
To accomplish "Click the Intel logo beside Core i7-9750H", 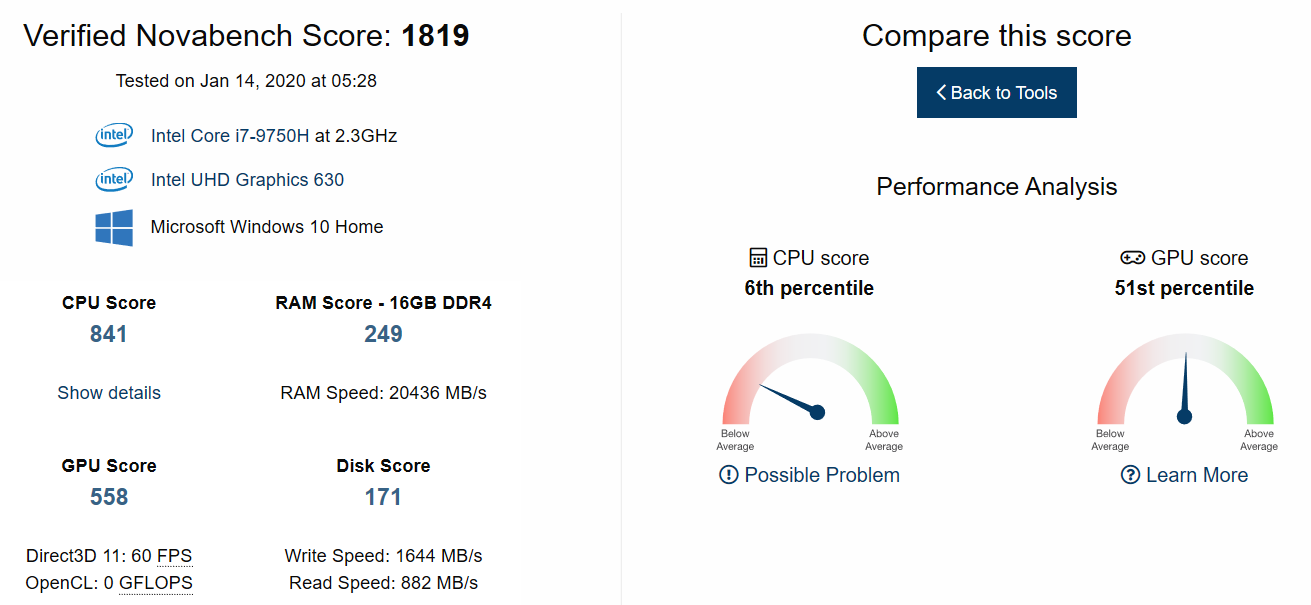I will pyautogui.click(x=114, y=135).
